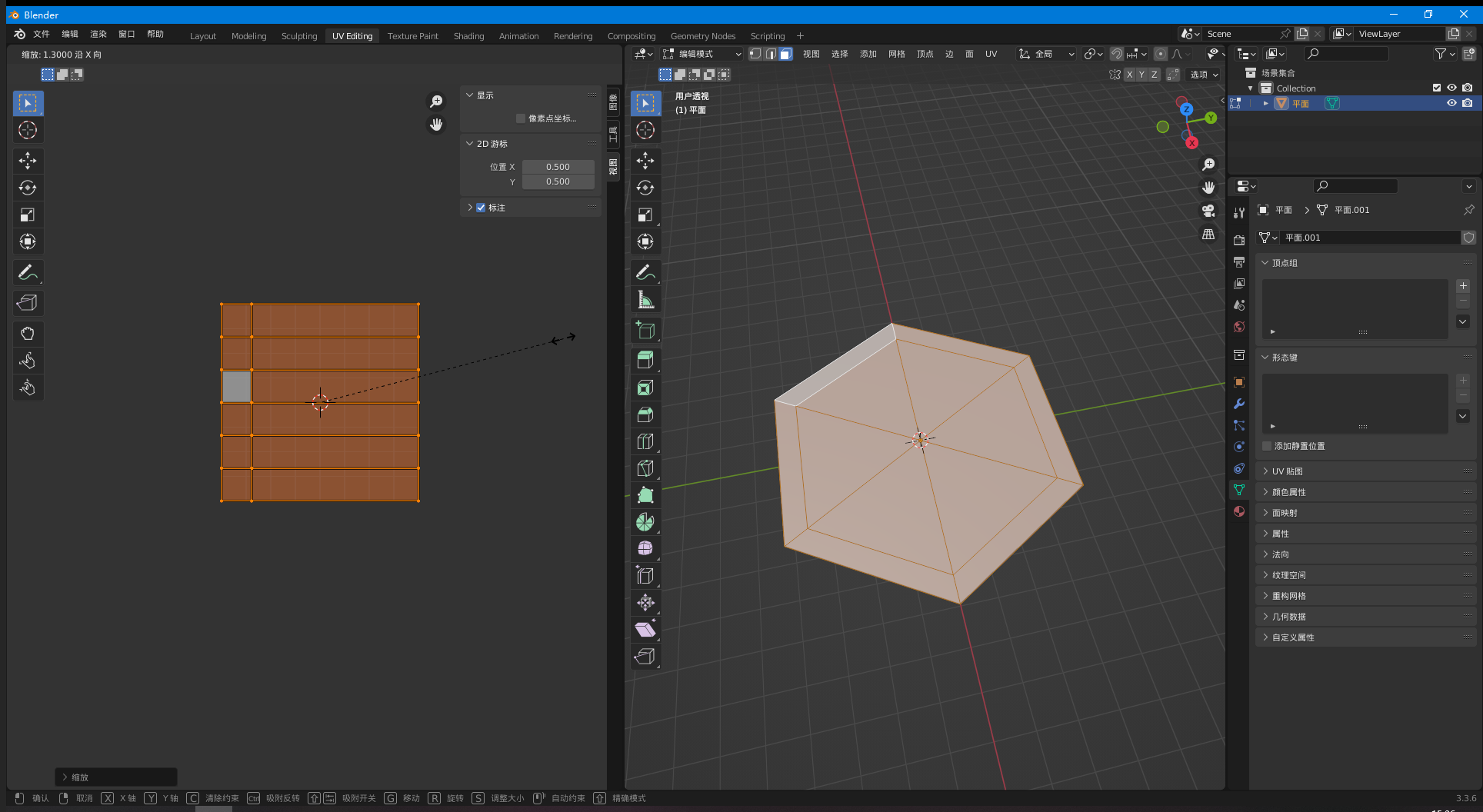The width and height of the screenshot is (1483, 812).
Task: Click the mesh name field 平面.001
Action: click(x=1369, y=238)
